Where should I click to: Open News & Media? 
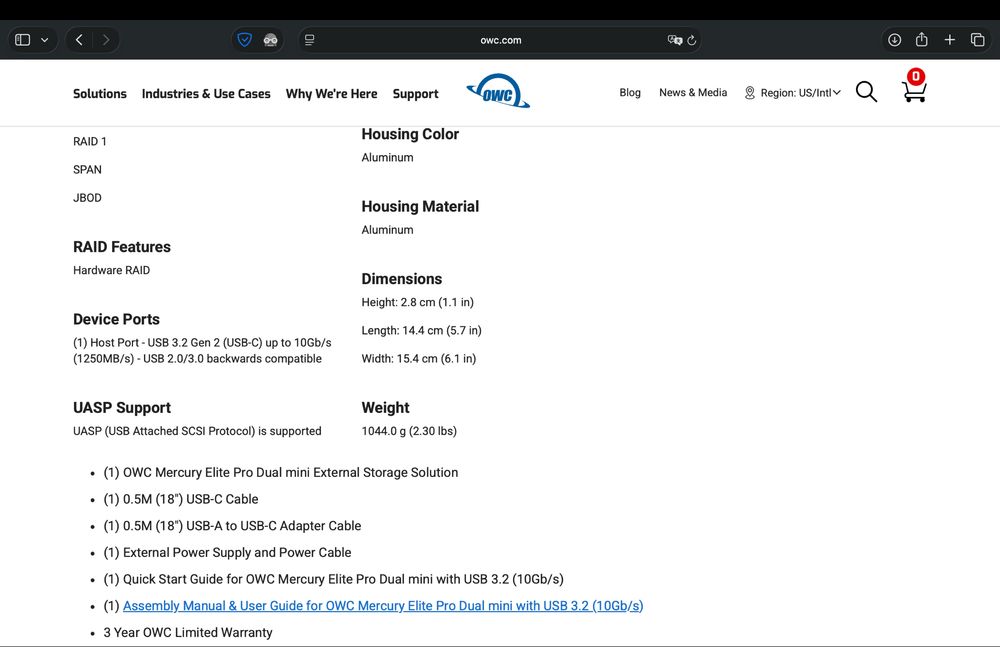click(693, 93)
